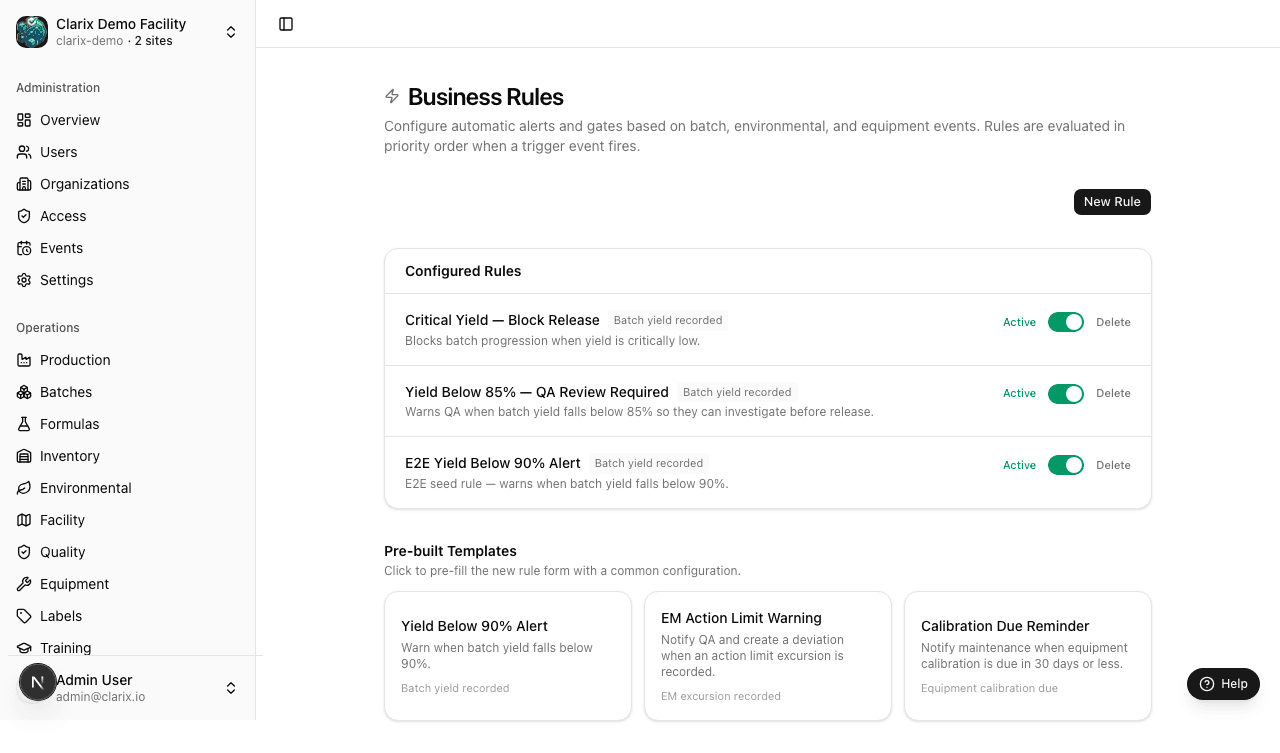The height and width of the screenshot is (753, 1280).
Task: Click the Help question mark icon
Action: (1207, 684)
